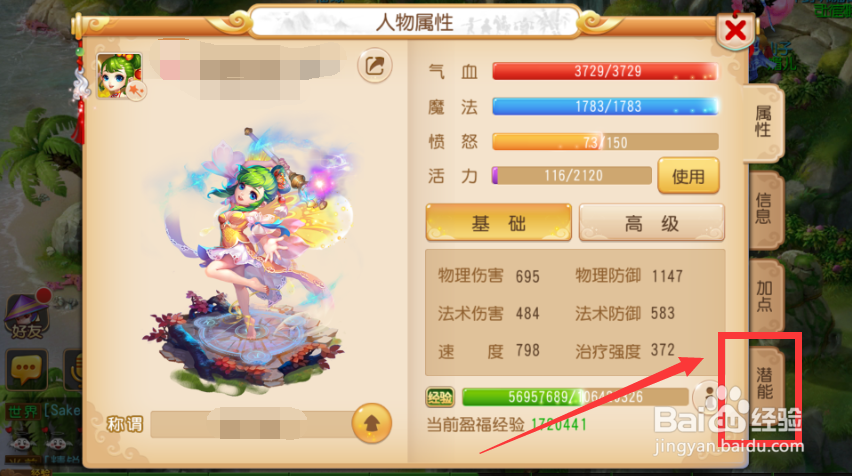The width and height of the screenshot is (852, 476).
Task: Close the 人物属性 window
Action: click(735, 30)
